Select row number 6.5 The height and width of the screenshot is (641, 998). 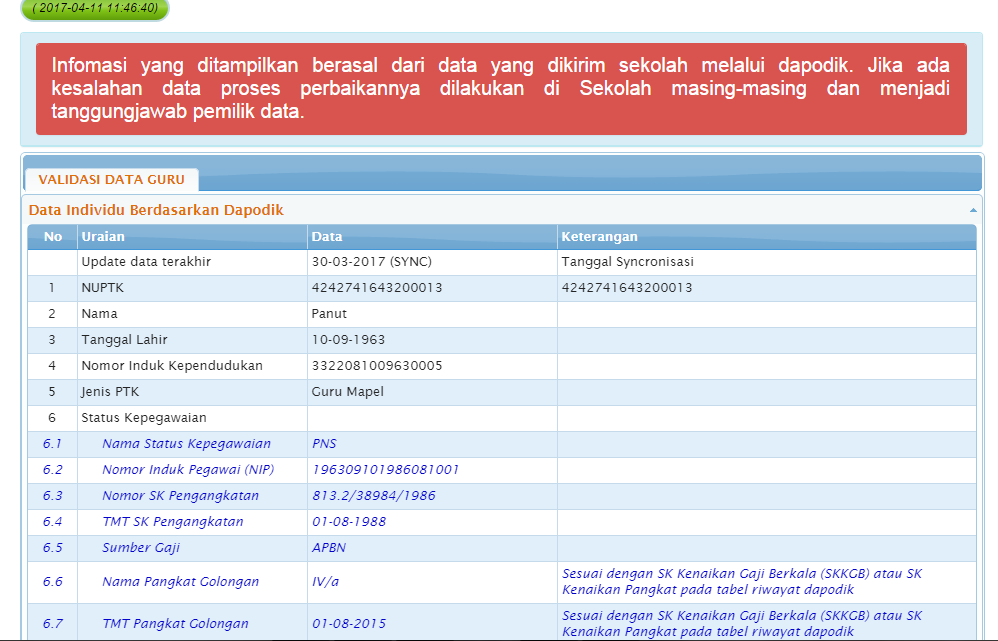point(52,548)
